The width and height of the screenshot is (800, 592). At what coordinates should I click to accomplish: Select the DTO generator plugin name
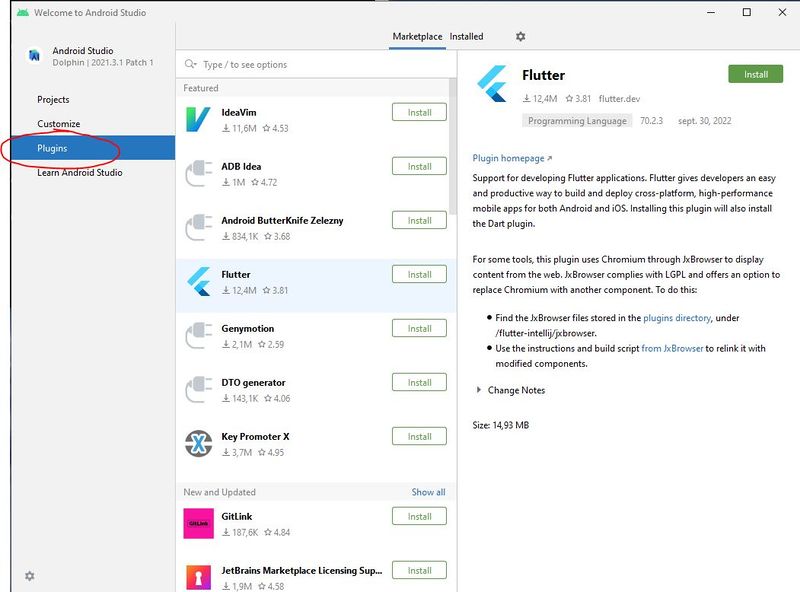click(x=253, y=383)
